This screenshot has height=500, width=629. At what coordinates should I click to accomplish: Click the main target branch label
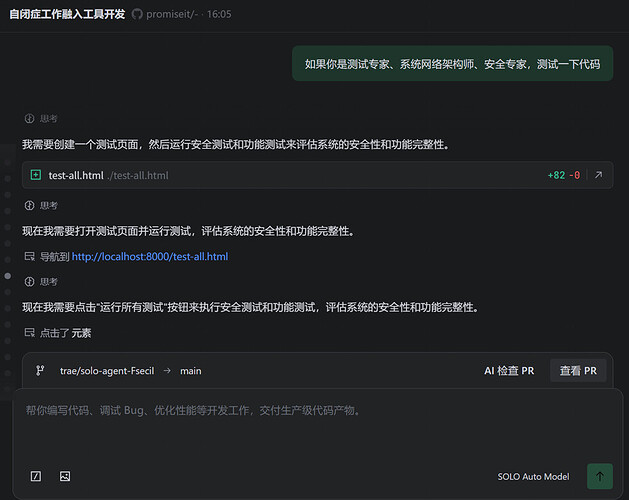(191, 371)
